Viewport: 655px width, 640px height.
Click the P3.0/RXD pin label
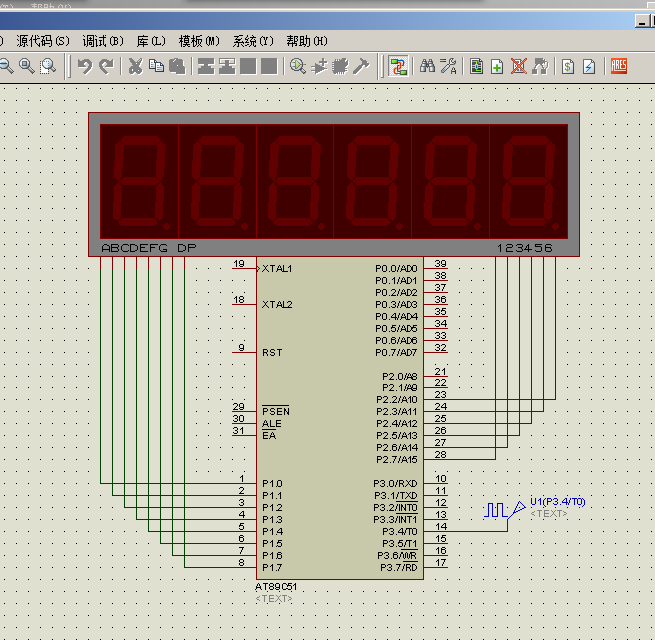click(x=395, y=483)
